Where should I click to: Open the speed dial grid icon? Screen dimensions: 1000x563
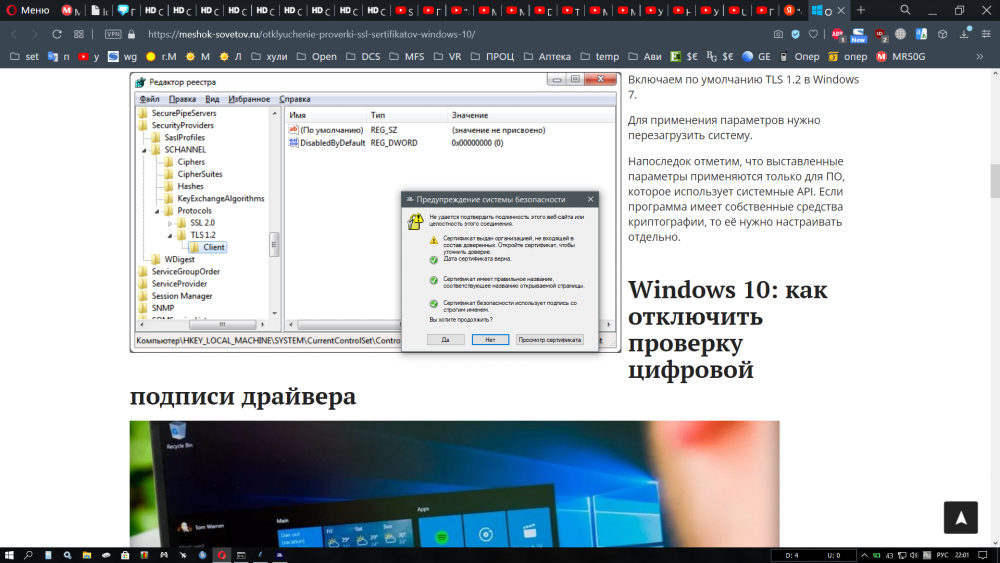click(78, 34)
